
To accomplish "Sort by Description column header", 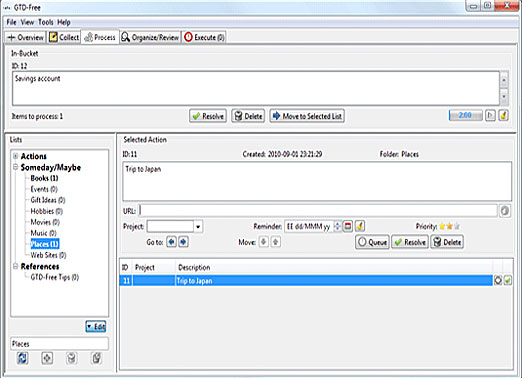I will 334,267.
